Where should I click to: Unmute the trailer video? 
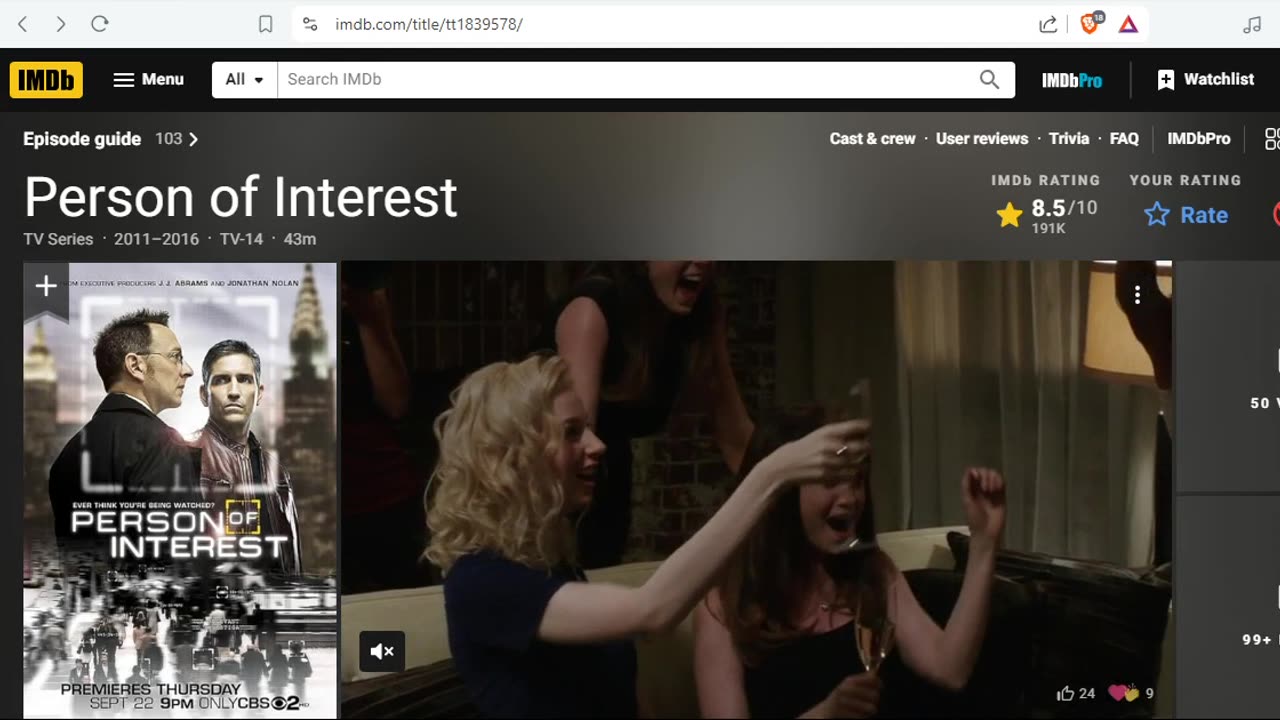click(x=382, y=652)
